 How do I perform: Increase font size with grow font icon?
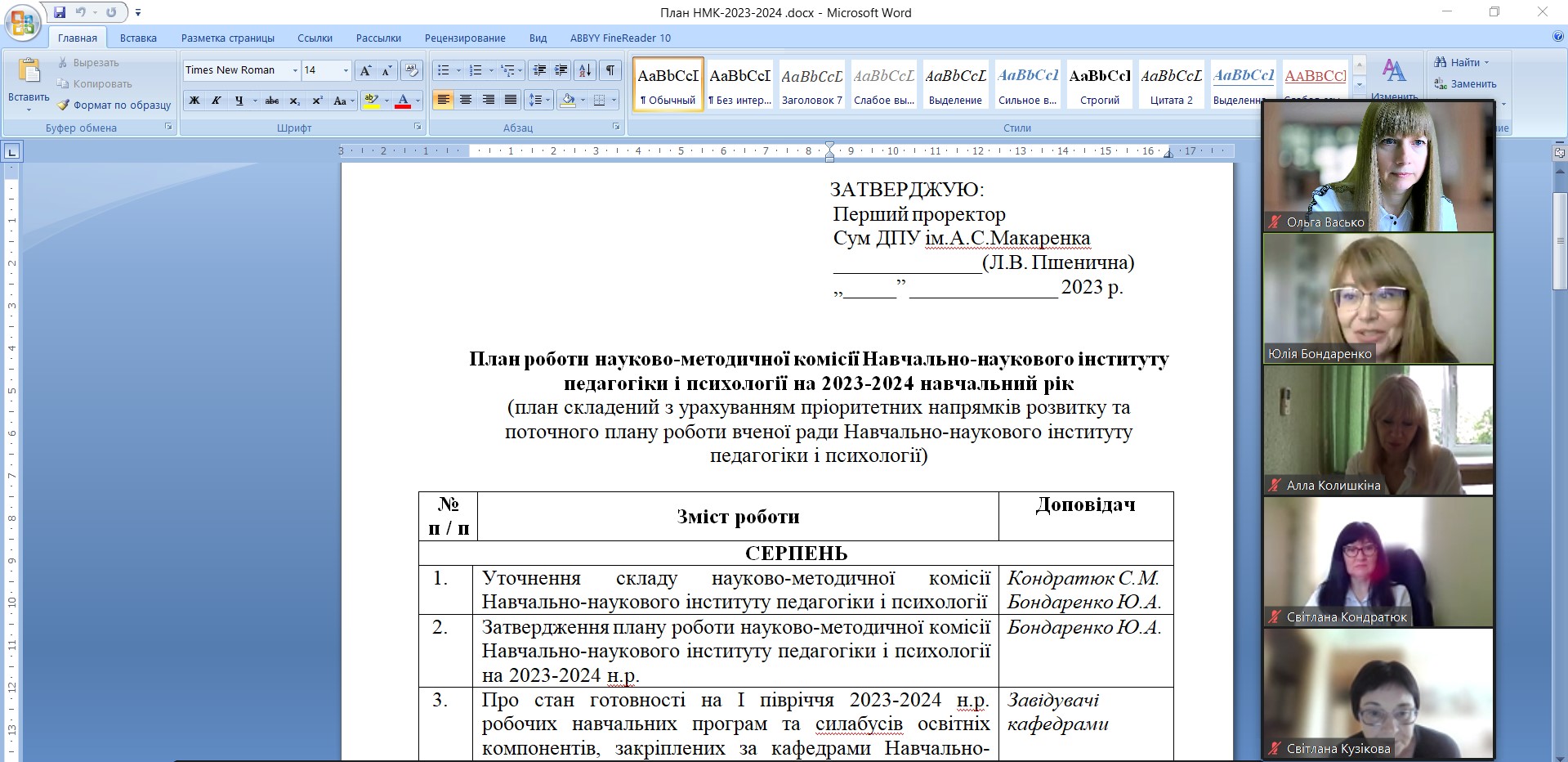[x=365, y=70]
